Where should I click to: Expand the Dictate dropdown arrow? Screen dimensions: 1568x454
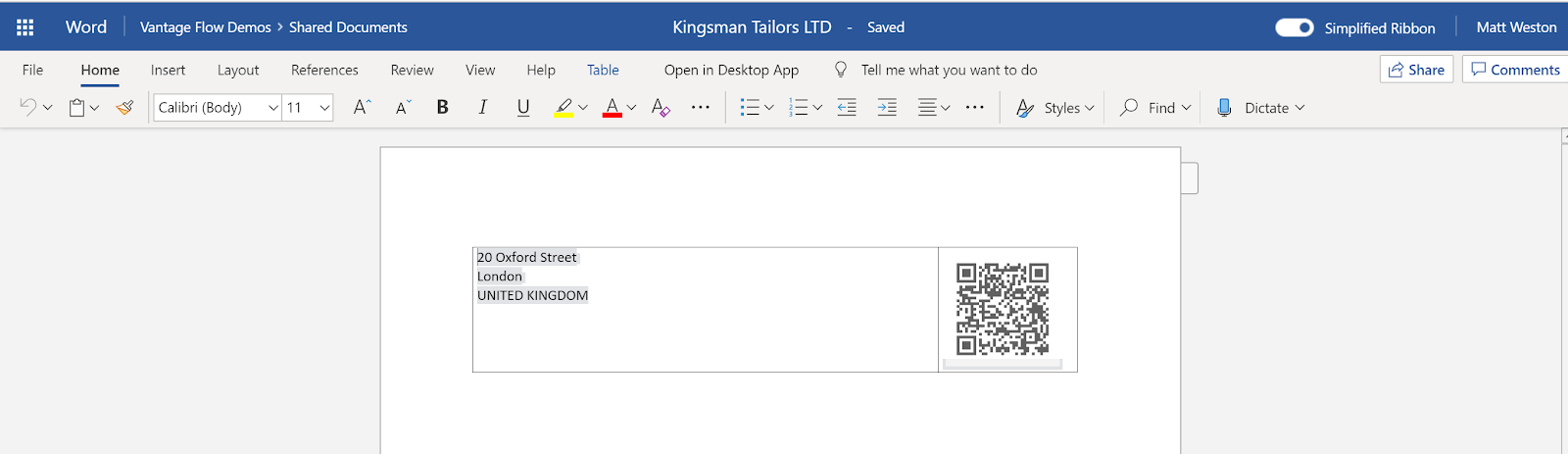pyautogui.click(x=1299, y=108)
